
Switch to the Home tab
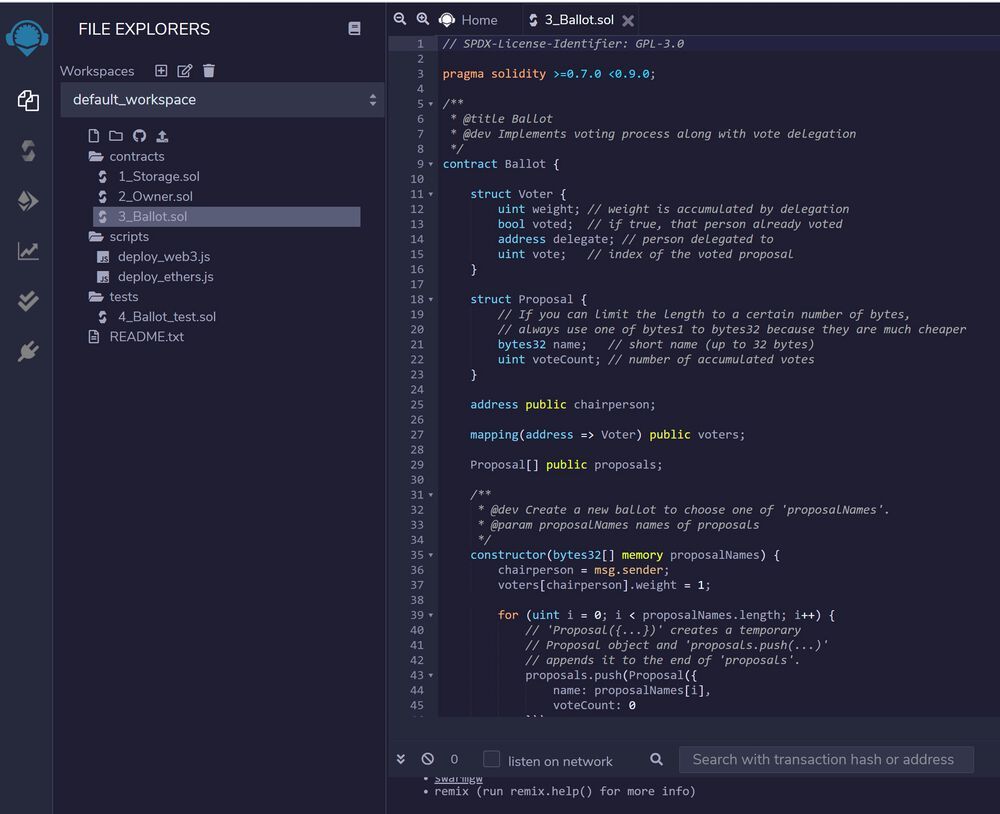477,19
